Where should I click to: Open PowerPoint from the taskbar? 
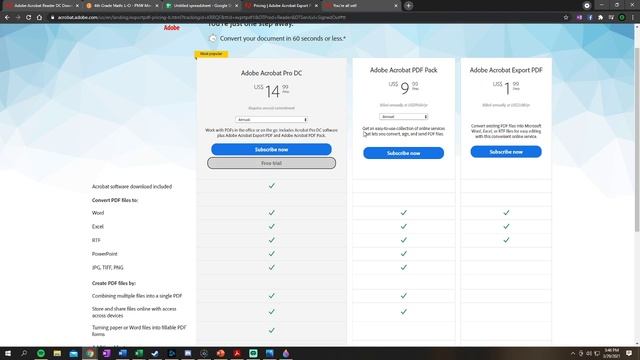[221, 353]
